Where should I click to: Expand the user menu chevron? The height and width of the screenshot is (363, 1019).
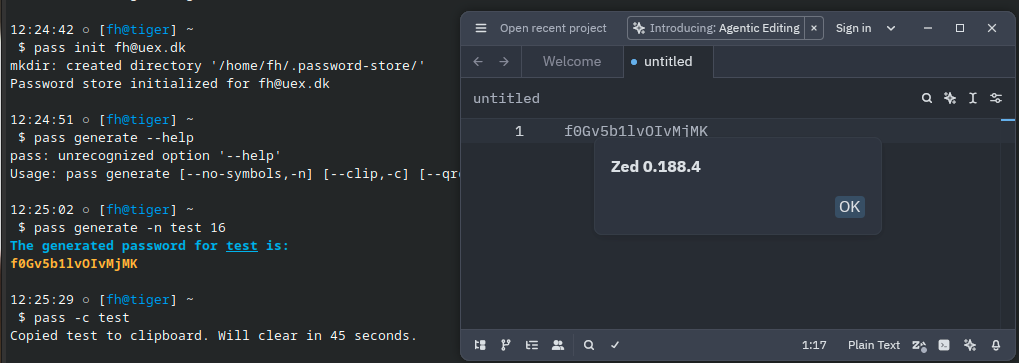[x=891, y=28]
